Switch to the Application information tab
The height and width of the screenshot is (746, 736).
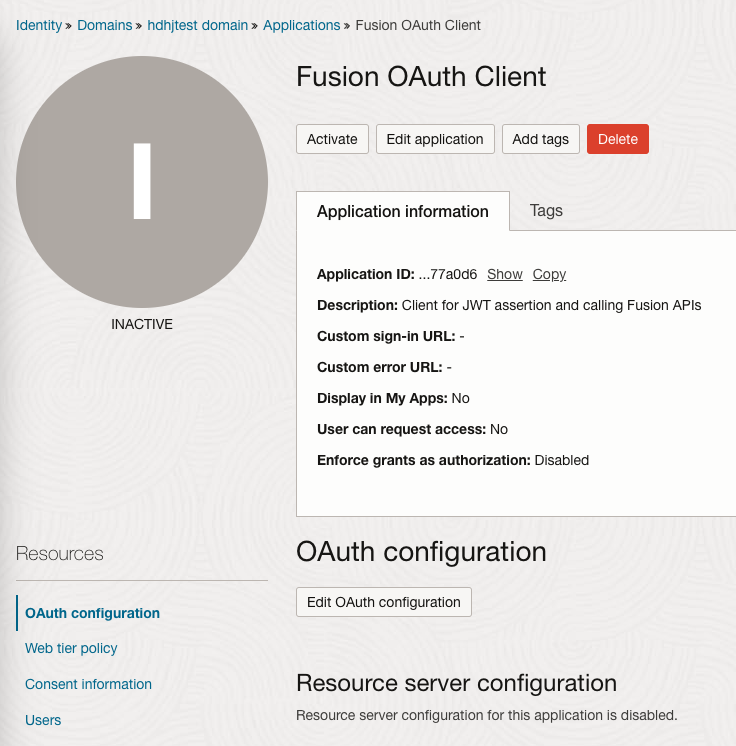pyautogui.click(x=402, y=211)
